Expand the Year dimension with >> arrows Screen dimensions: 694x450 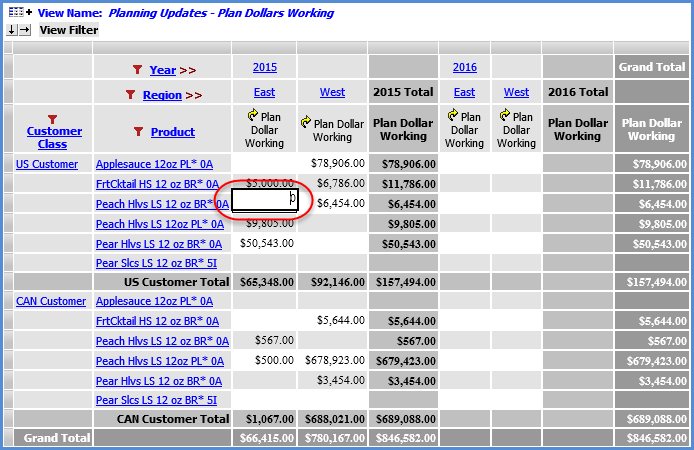[186, 70]
